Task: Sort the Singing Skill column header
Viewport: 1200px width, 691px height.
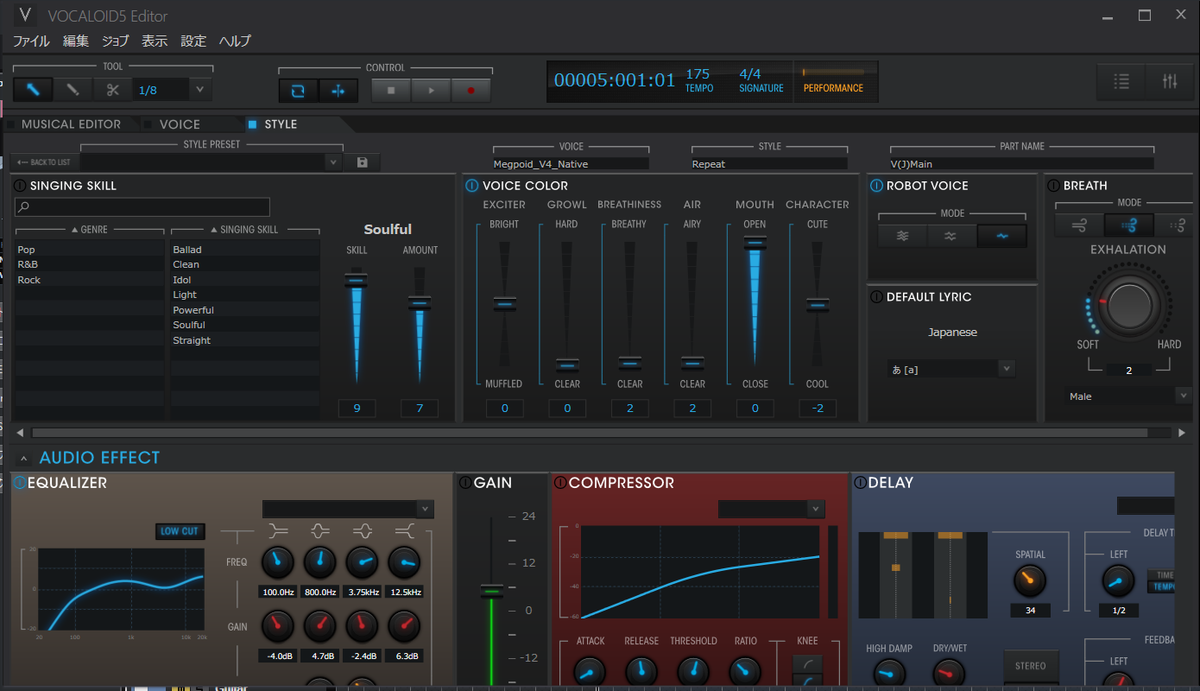Action: tap(244, 230)
